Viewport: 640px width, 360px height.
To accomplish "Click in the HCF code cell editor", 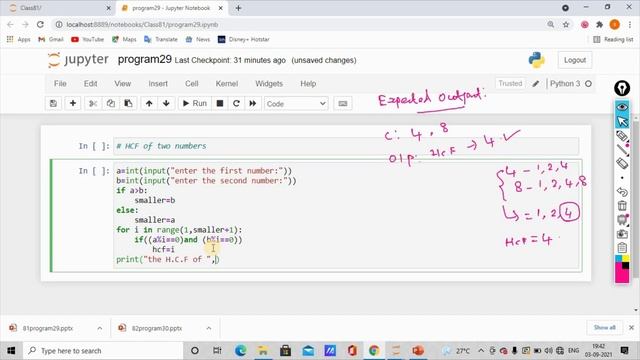I will tap(347, 215).
